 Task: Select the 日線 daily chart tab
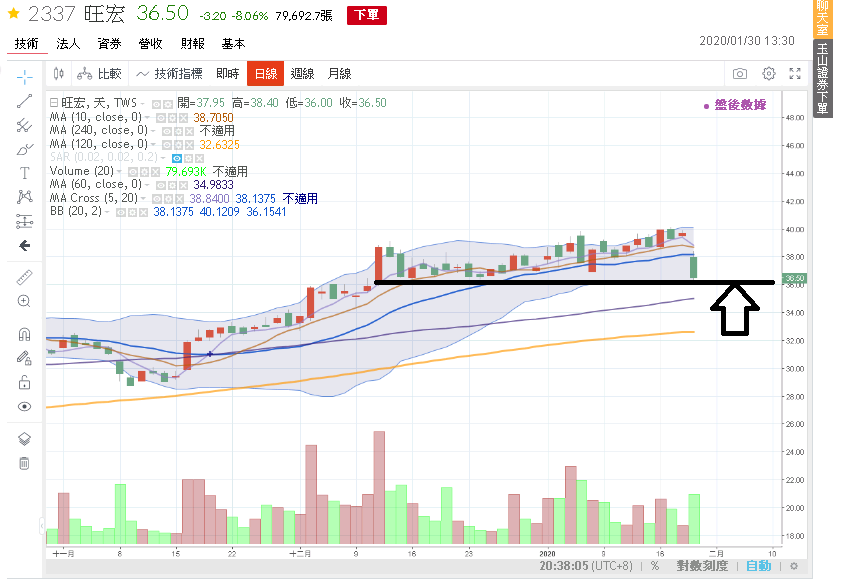(266, 74)
